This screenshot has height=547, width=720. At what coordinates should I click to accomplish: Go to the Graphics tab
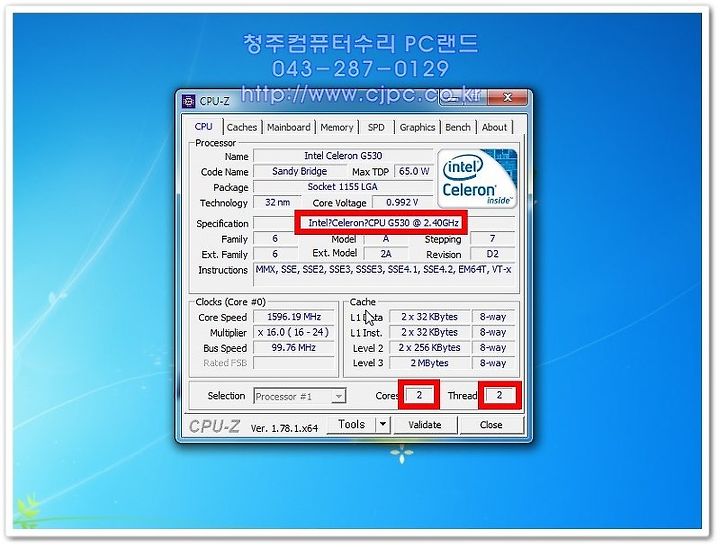click(417, 127)
